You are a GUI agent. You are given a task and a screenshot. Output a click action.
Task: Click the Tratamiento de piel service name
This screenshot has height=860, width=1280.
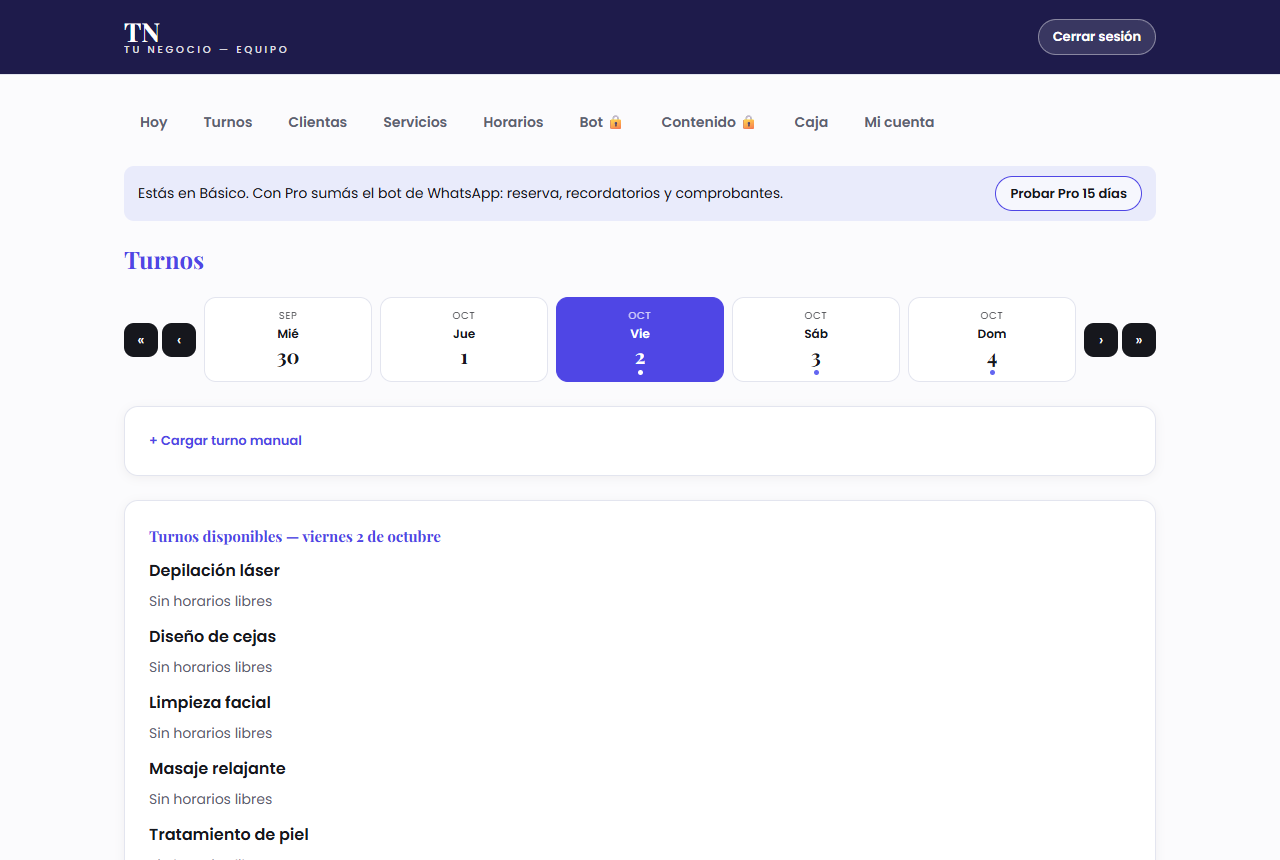point(229,834)
